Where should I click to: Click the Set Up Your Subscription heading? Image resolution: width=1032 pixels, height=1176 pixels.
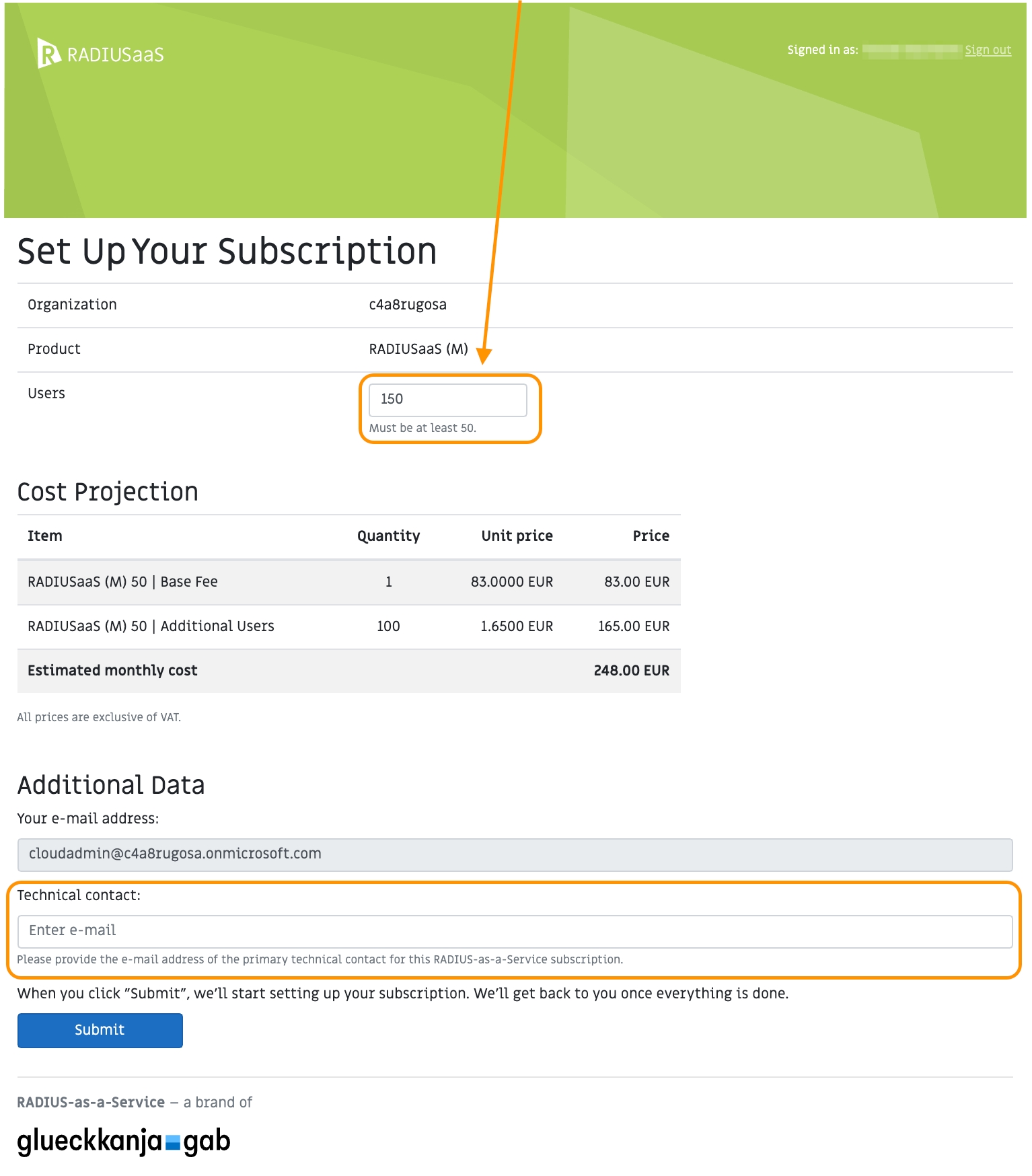pyautogui.click(x=227, y=252)
